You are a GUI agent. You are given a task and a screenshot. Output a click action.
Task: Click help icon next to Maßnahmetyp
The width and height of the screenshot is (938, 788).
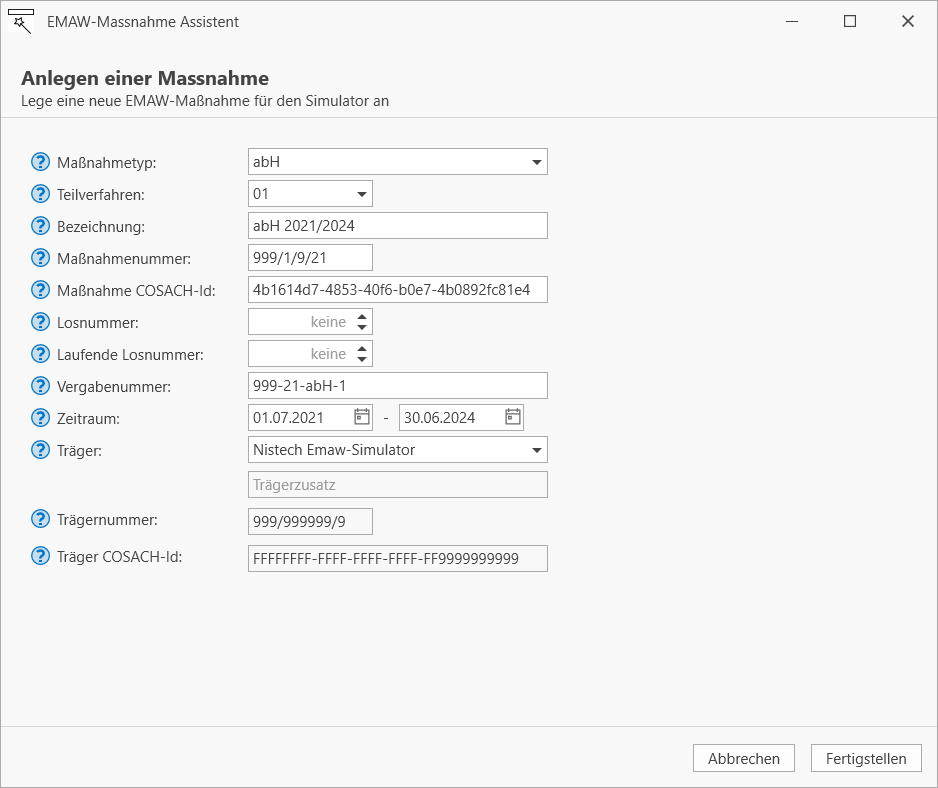click(x=40, y=162)
